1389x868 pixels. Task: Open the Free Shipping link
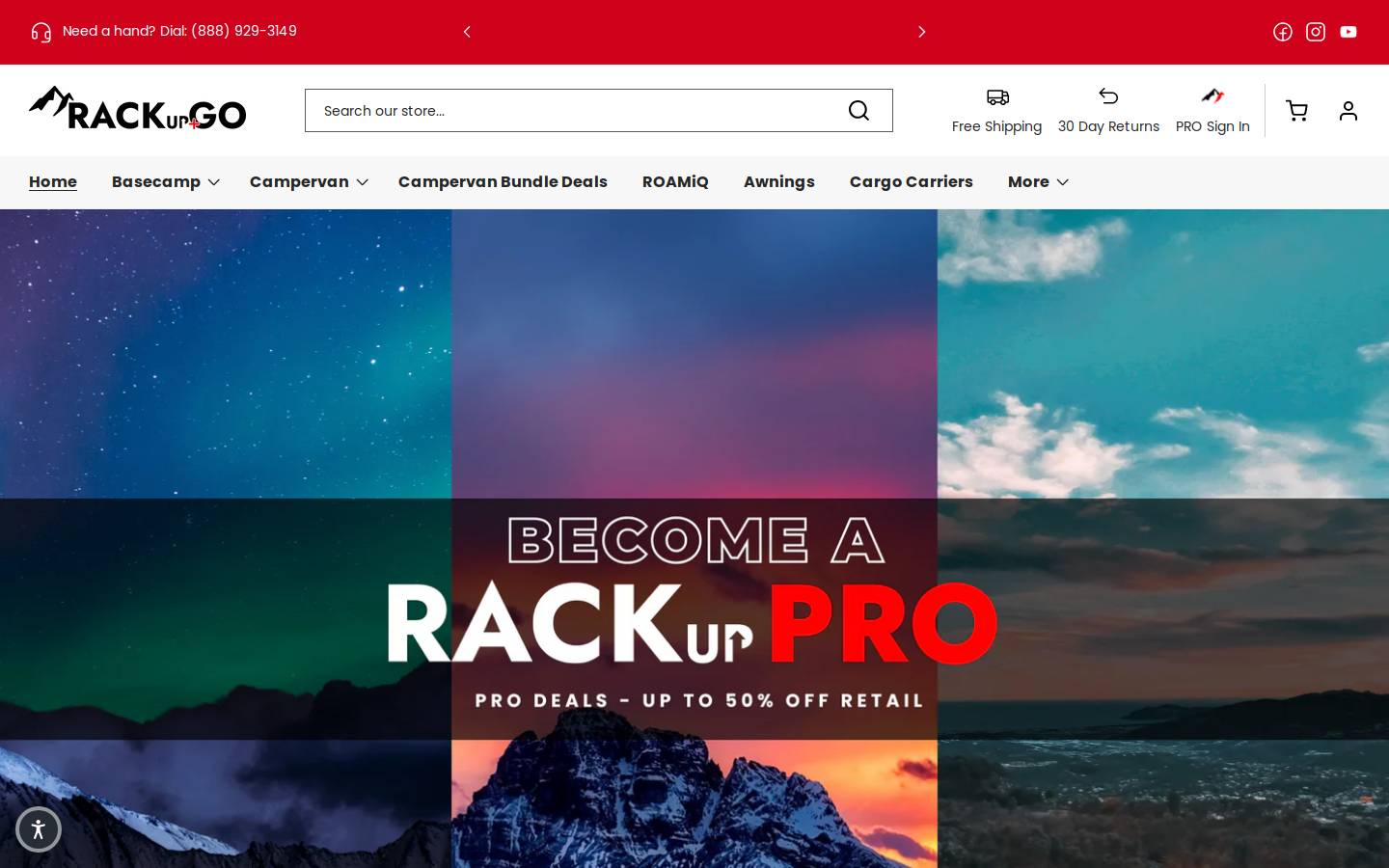tap(996, 126)
